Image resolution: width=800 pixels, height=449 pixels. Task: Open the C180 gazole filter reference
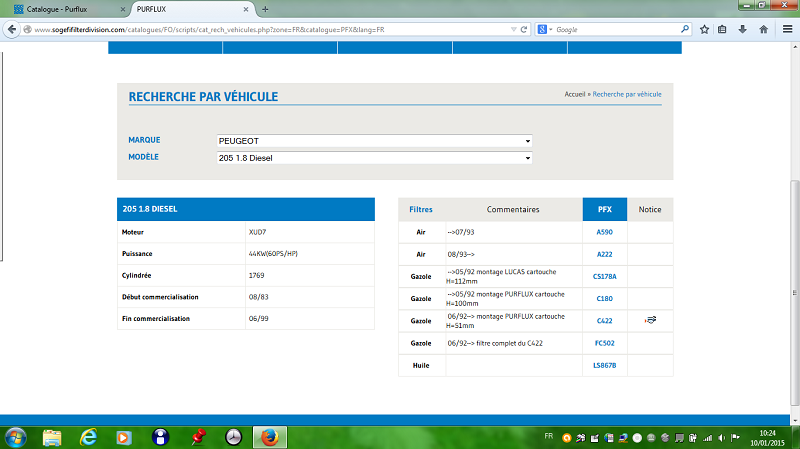tap(605, 298)
